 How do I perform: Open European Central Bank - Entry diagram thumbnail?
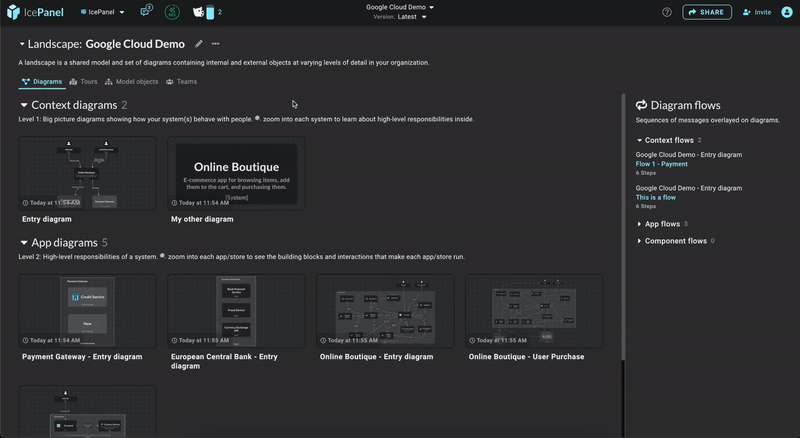click(x=236, y=311)
